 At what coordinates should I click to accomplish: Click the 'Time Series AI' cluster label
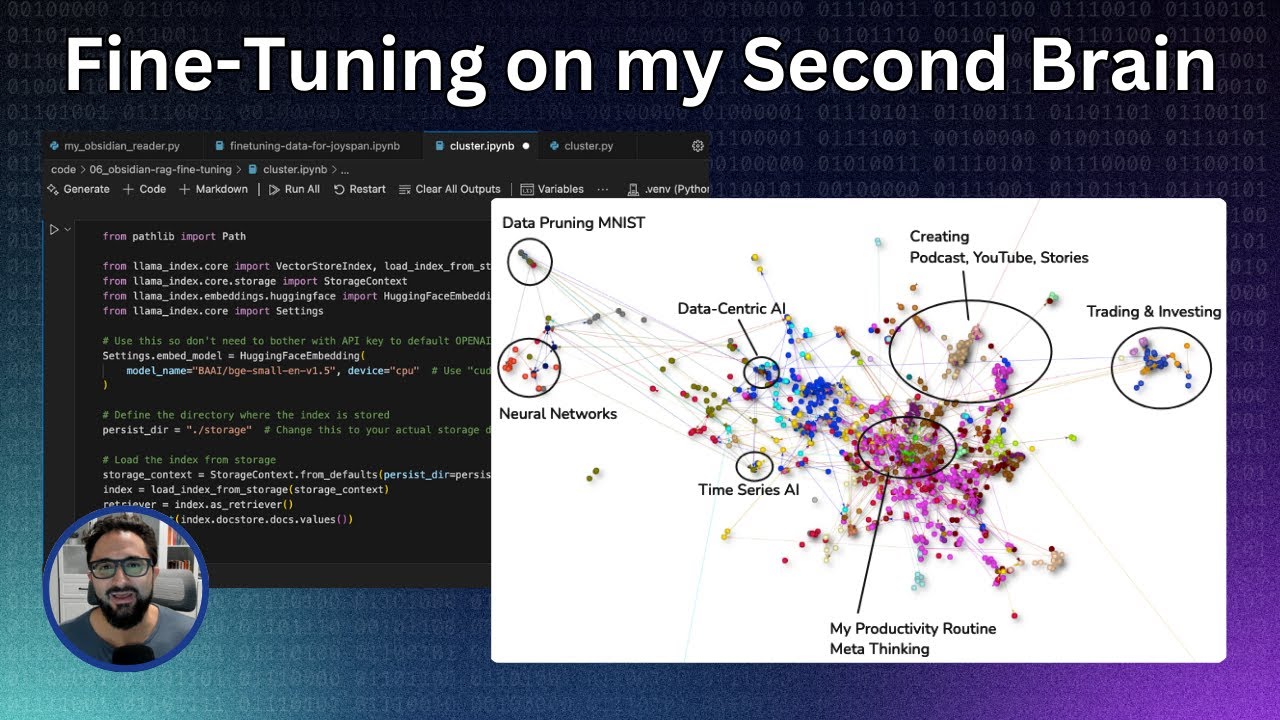point(748,490)
